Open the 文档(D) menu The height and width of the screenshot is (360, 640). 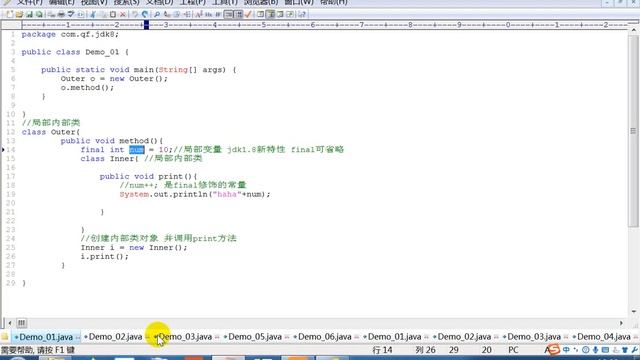[x=160, y=2]
